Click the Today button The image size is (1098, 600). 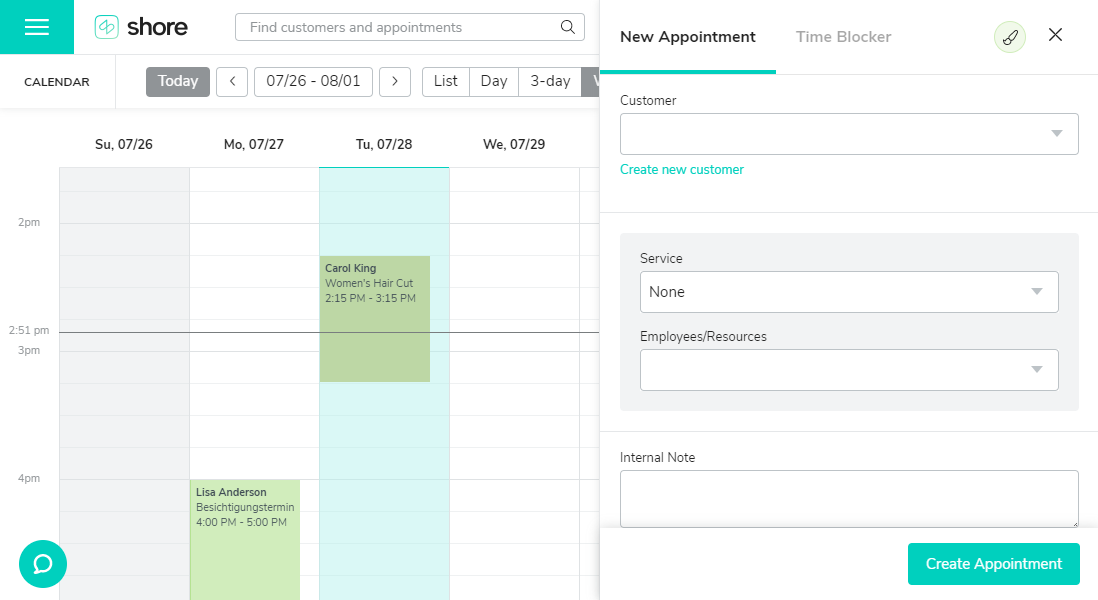[x=178, y=81]
